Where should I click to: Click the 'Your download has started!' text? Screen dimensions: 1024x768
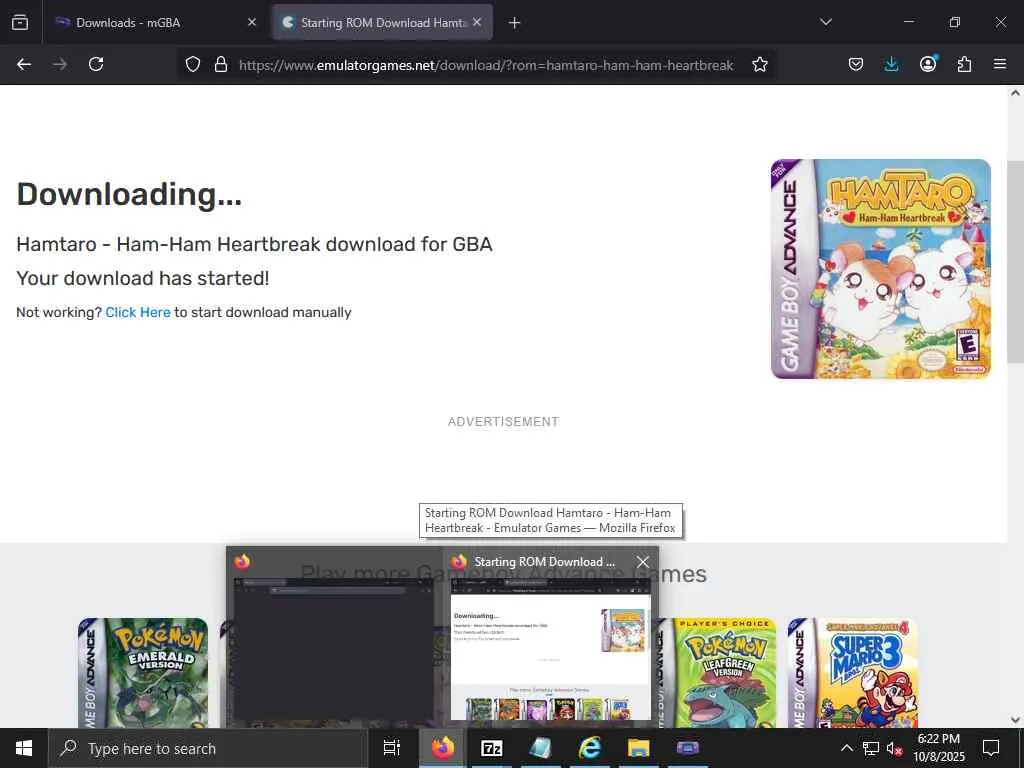tap(142, 278)
